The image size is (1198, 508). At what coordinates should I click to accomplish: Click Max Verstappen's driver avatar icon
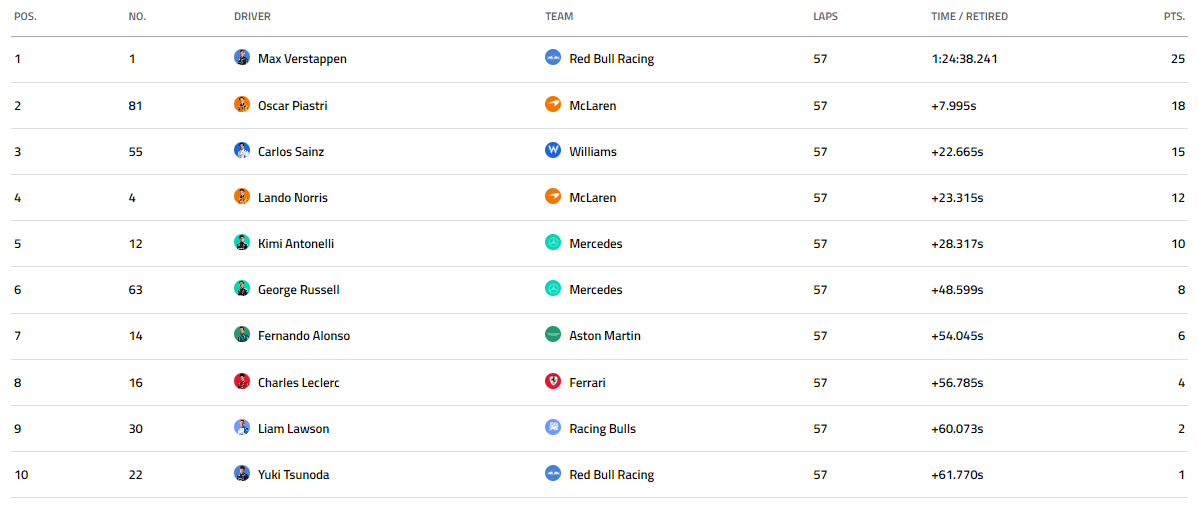tap(242, 58)
